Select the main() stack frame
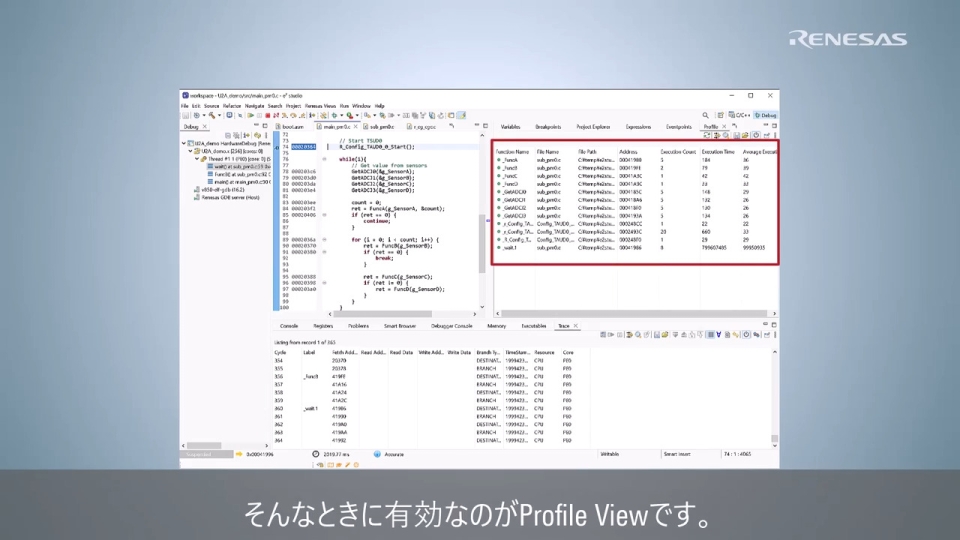 tap(239, 182)
